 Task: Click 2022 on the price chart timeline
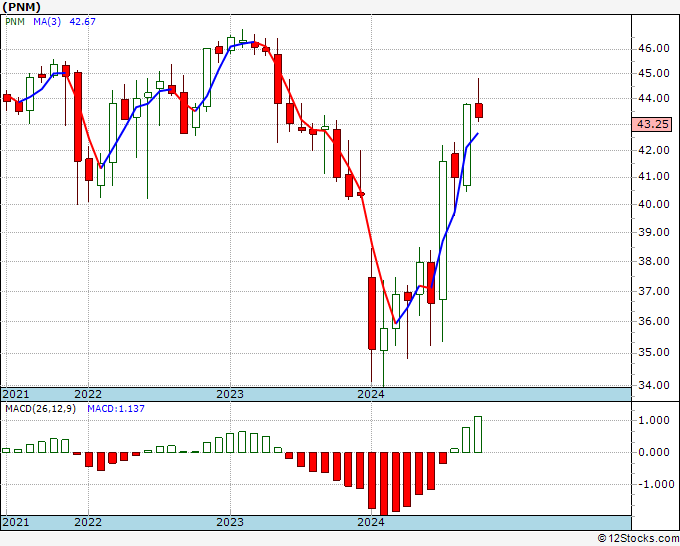88,394
